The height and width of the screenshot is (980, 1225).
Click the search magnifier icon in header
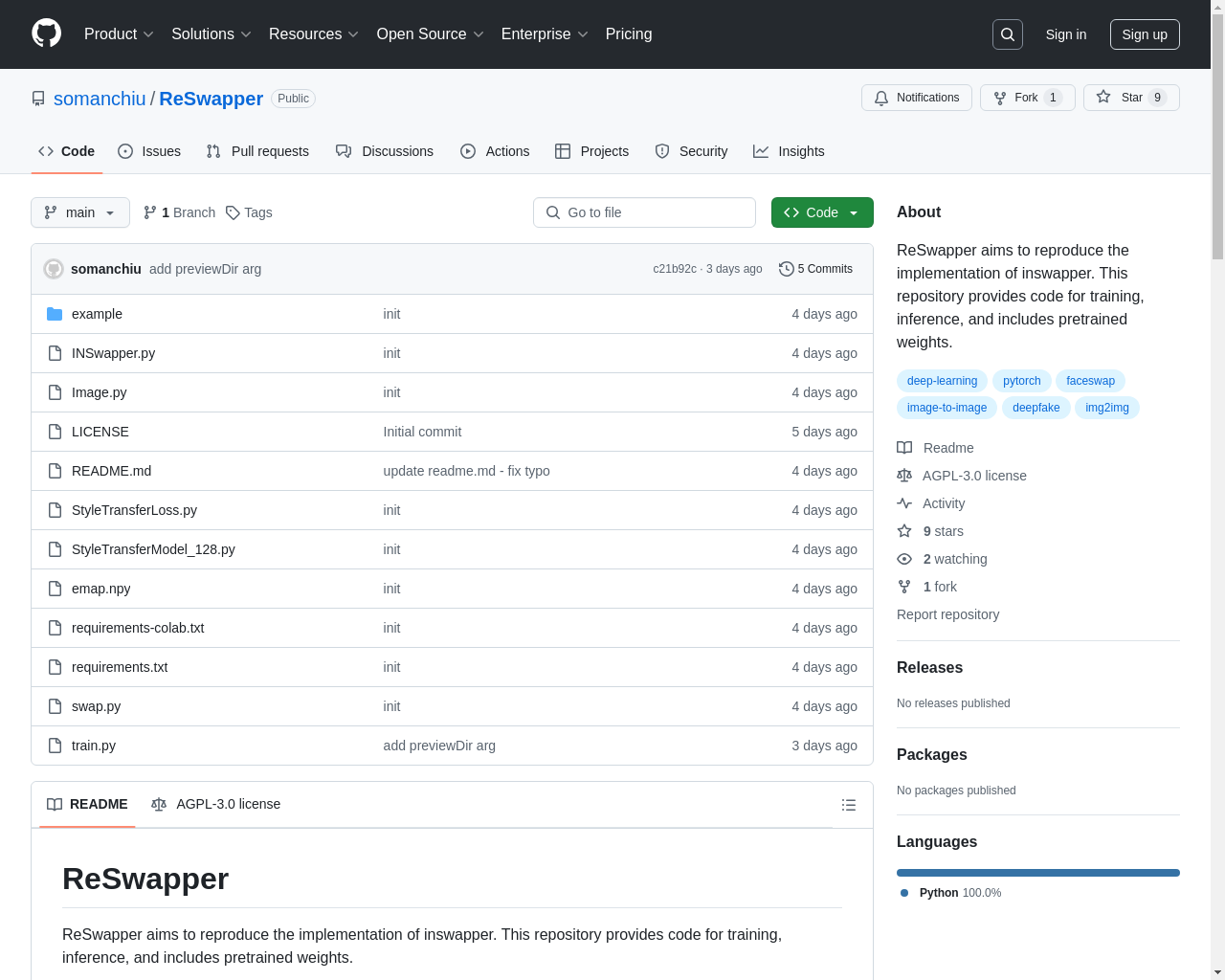[x=1008, y=34]
